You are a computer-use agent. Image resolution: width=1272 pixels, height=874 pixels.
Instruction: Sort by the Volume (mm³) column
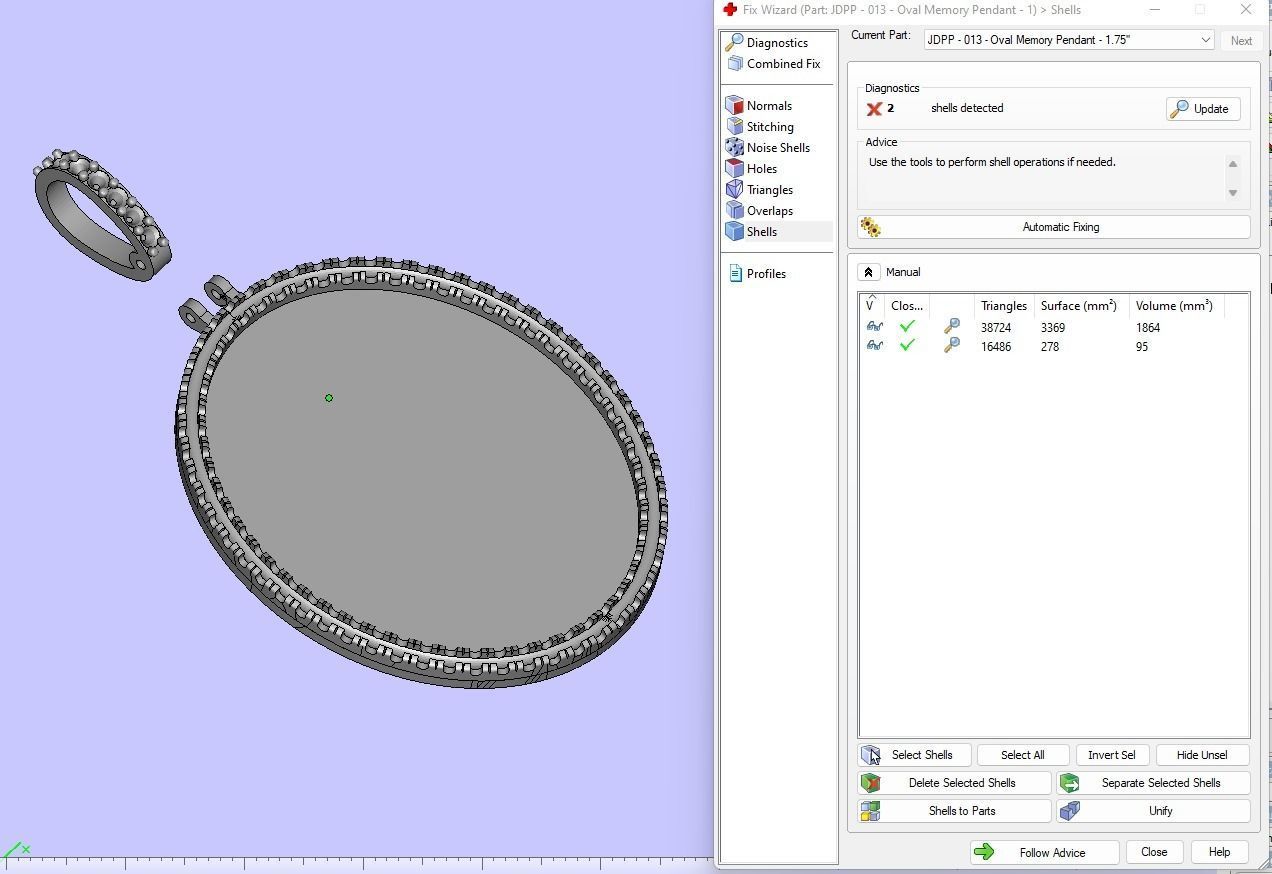(x=1174, y=306)
